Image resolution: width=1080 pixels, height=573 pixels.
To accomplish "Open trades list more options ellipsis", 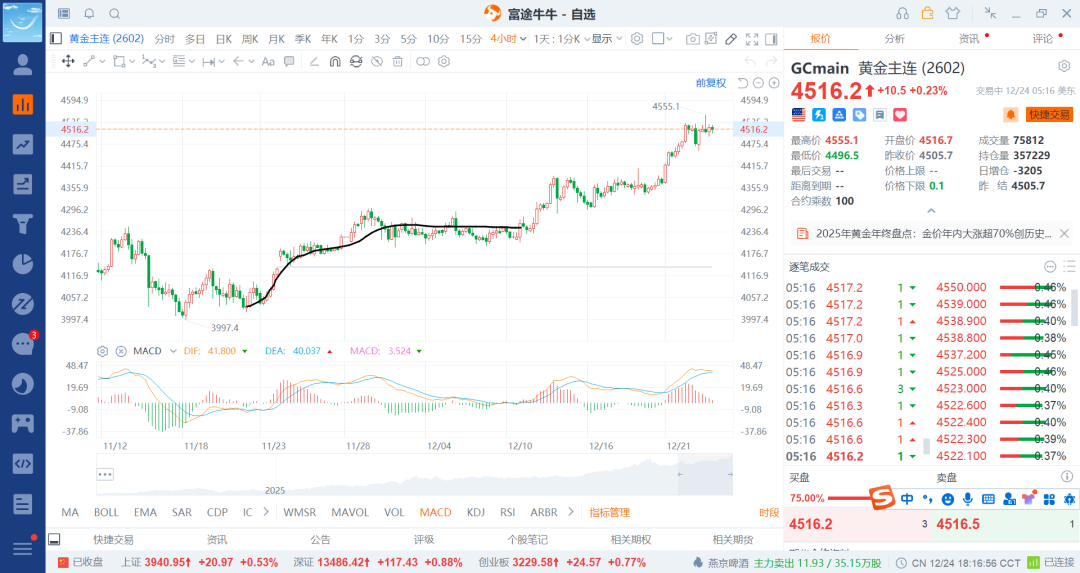I will coord(1050,267).
